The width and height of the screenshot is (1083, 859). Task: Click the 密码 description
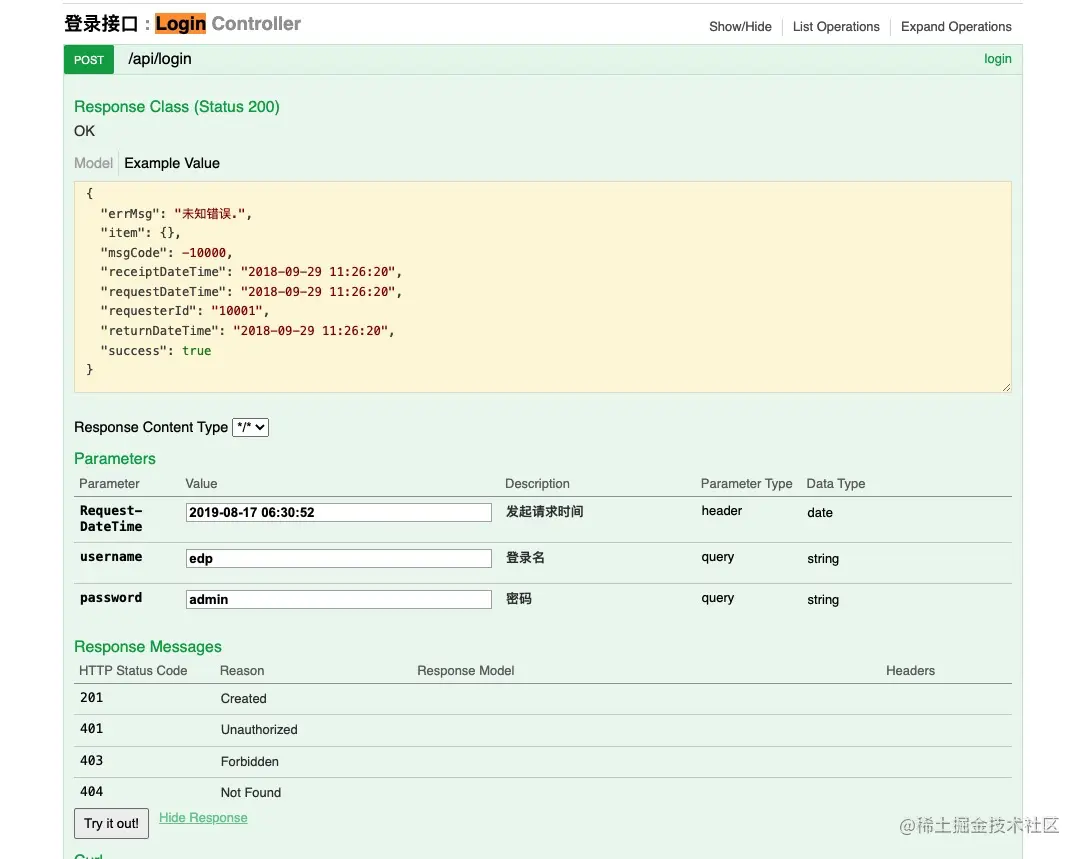tap(519, 599)
